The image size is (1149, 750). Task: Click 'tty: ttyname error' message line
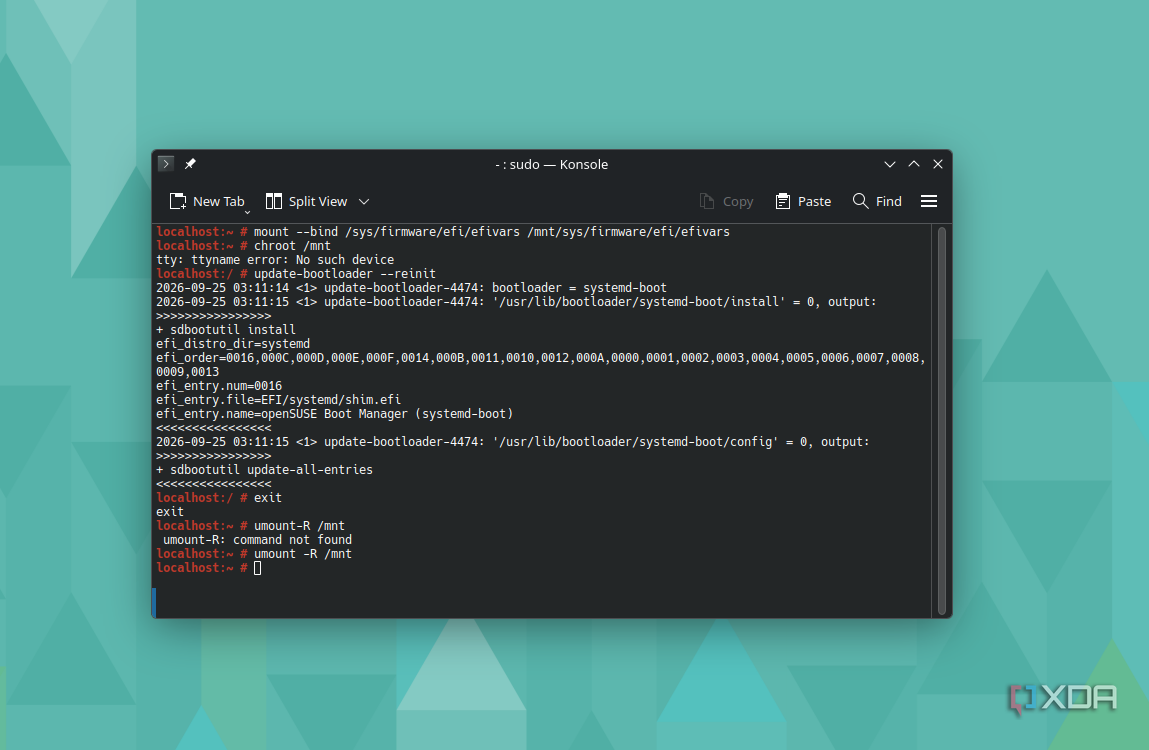275,260
